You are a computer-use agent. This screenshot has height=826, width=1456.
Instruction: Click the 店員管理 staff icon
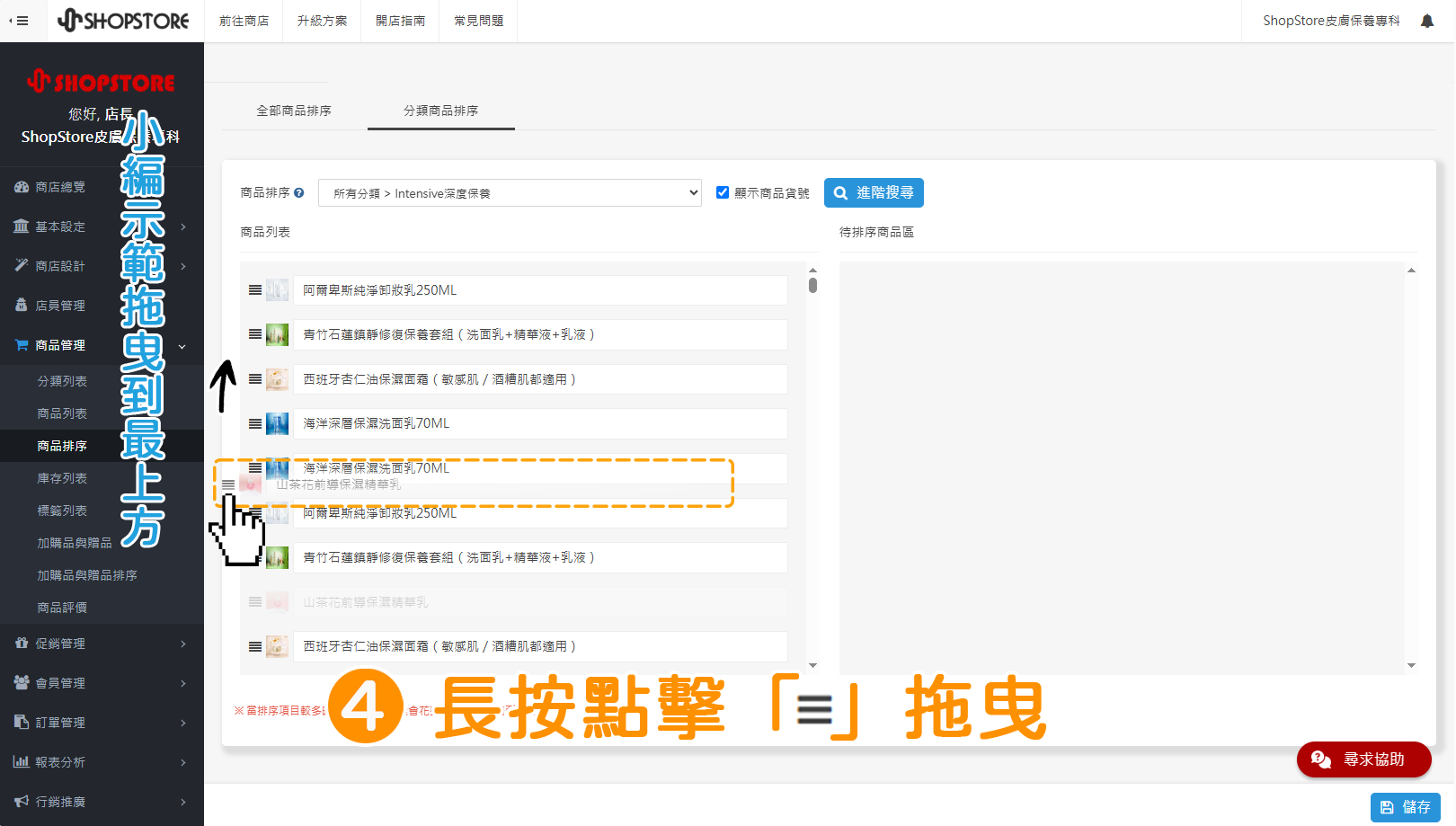click(x=22, y=306)
